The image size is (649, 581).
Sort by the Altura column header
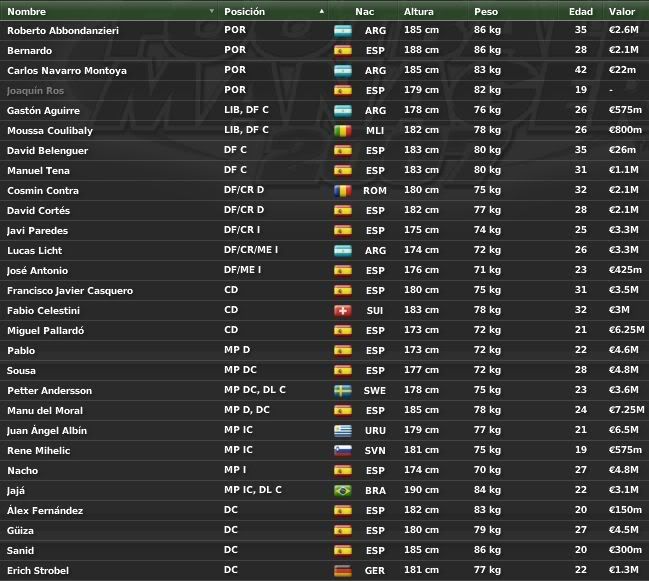[418, 12]
